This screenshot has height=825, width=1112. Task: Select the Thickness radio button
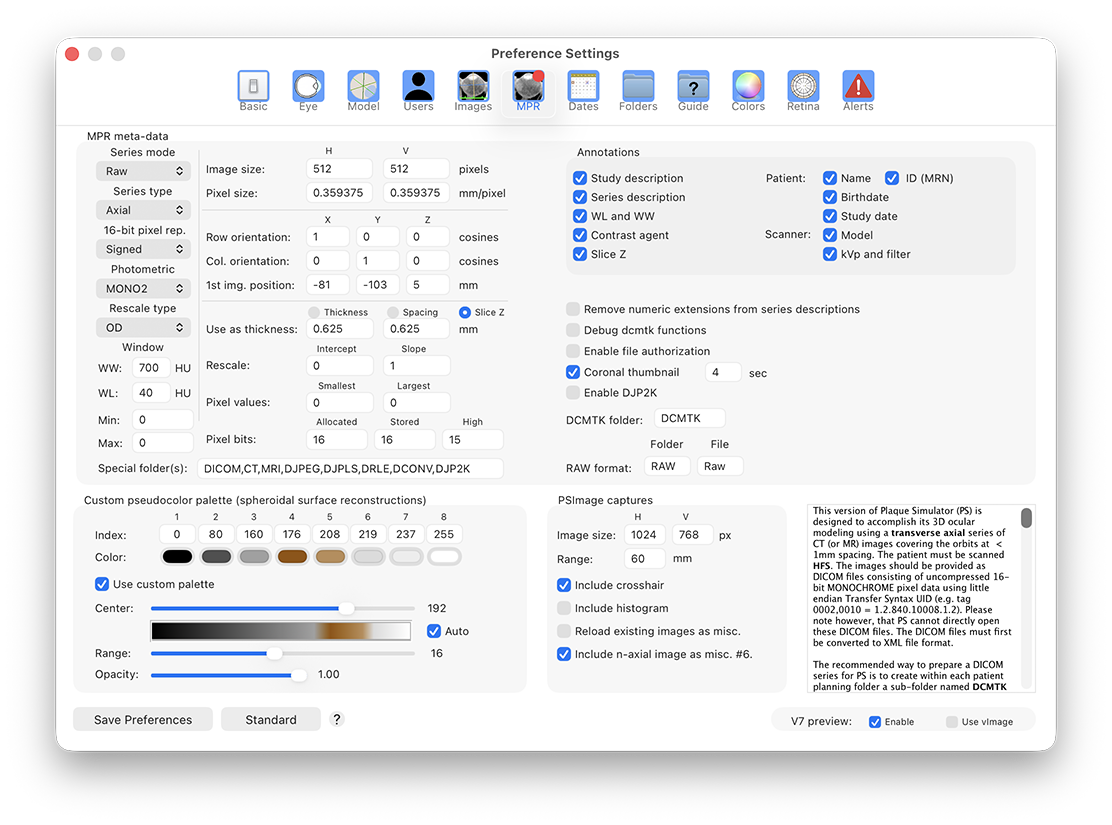[x=314, y=312]
